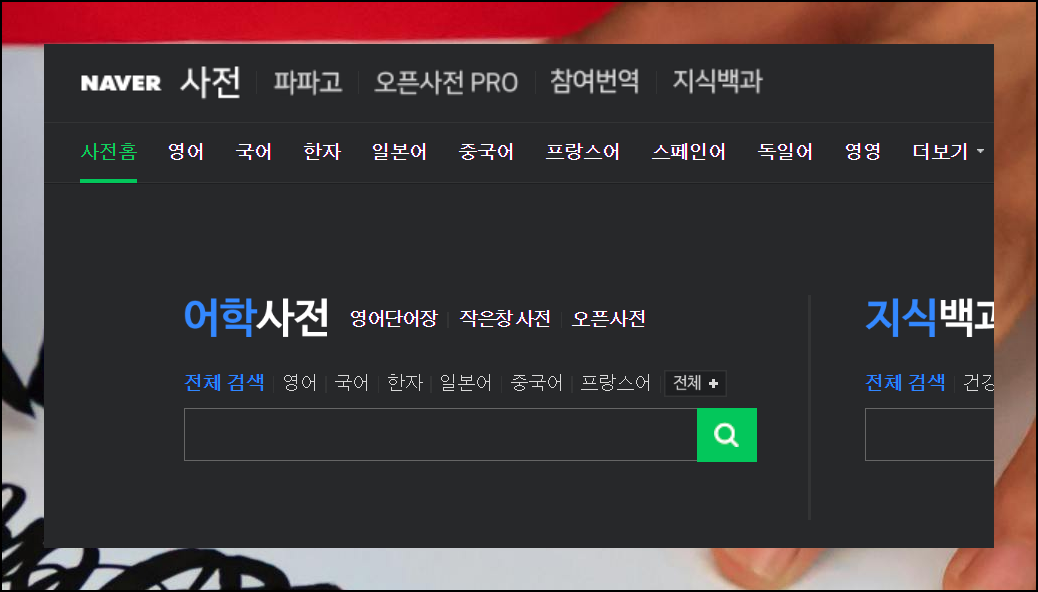The width and height of the screenshot is (1038, 592).
Task: Open 작은창 사전 link
Action: coord(505,319)
